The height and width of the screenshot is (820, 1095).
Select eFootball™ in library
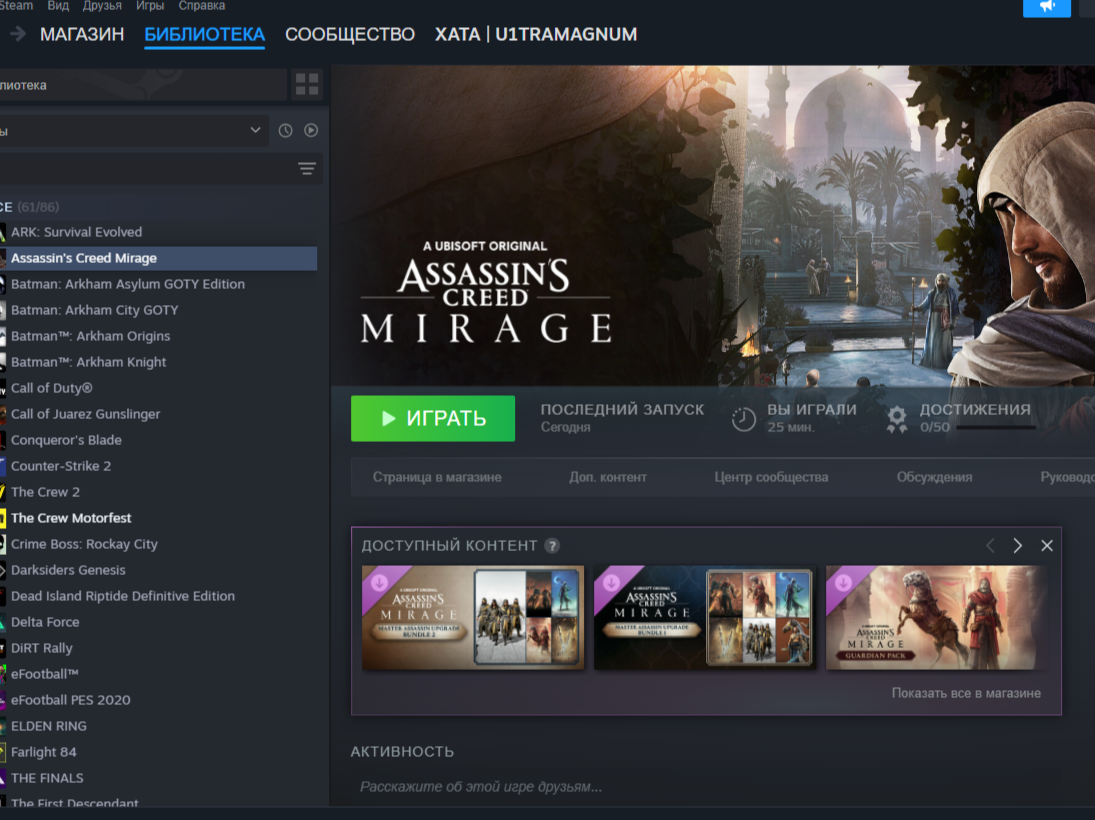coord(159,674)
